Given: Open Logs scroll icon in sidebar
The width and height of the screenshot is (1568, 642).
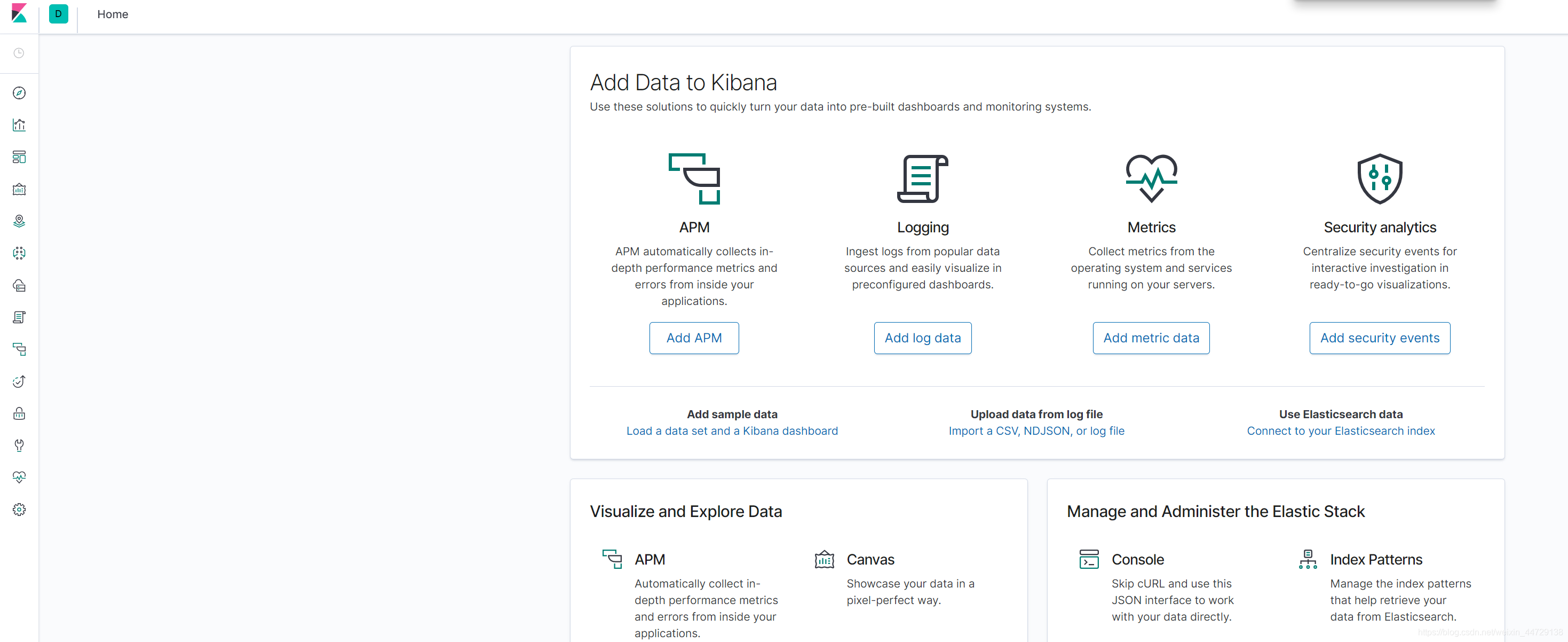Looking at the screenshot, I should (19, 317).
